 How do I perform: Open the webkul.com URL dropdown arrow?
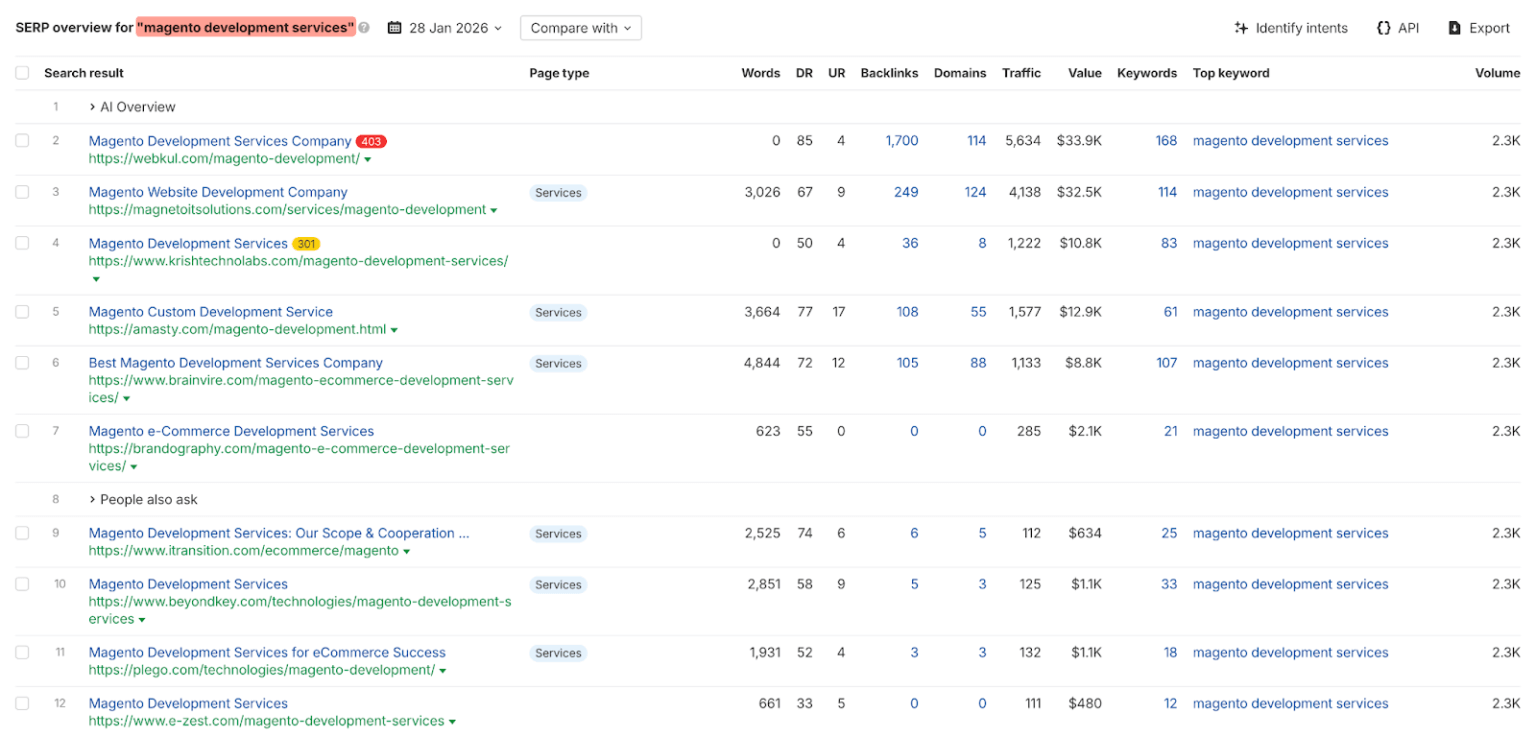pyautogui.click(x=368, y=160)
